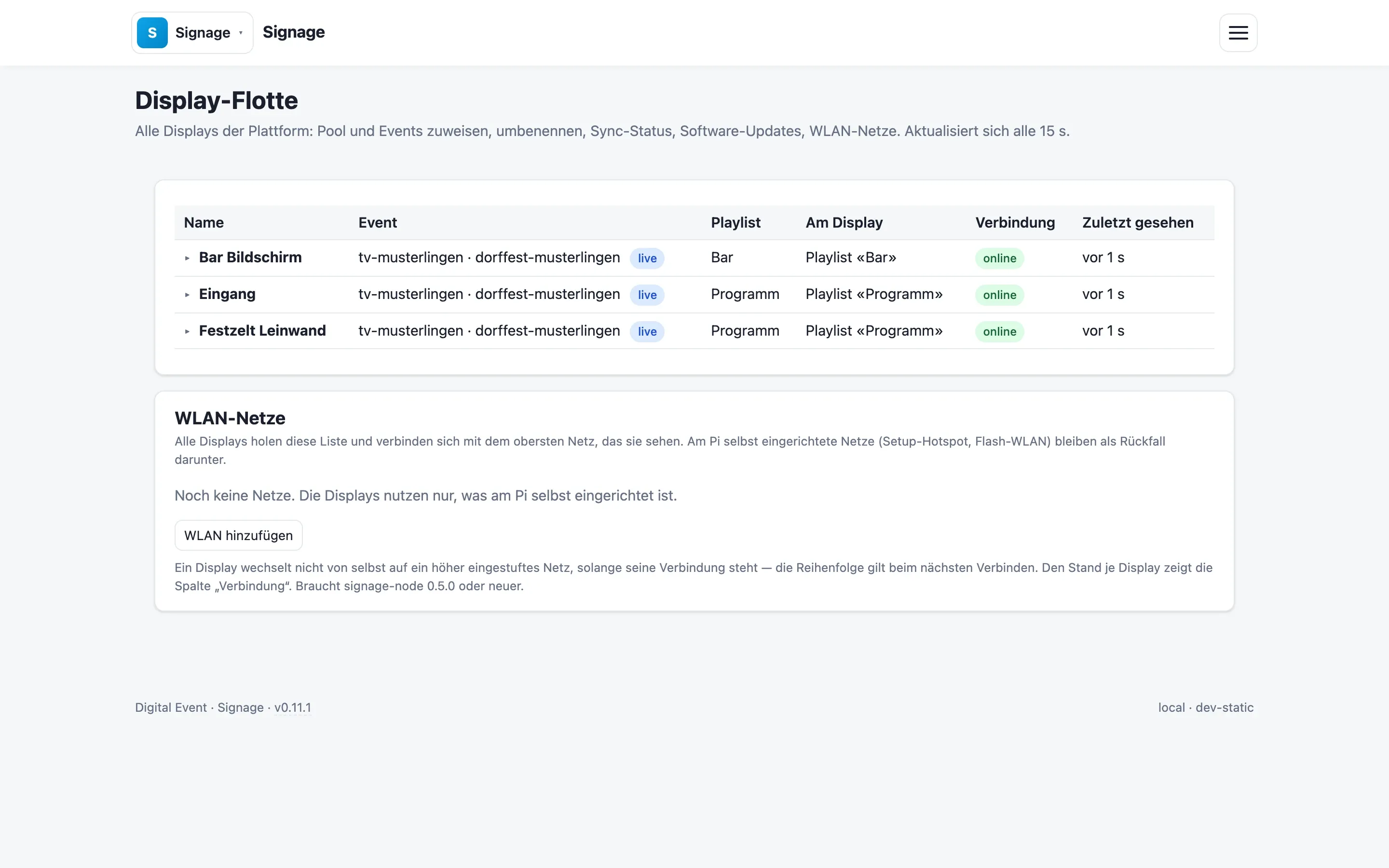Click the Zuletzt gesehen column header
This screenshot has height=868, width=1389.
[1138, 223]
